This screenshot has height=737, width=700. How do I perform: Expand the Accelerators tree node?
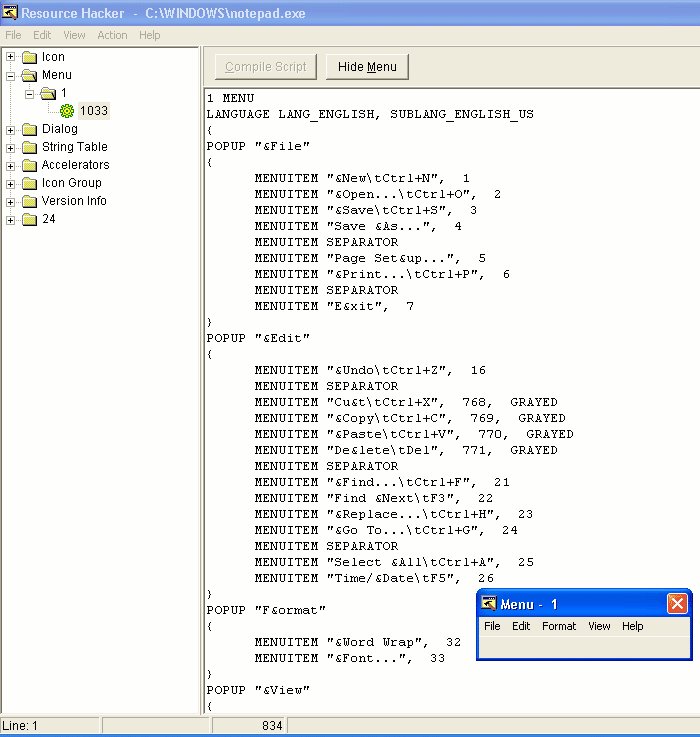tap(10, 166)
